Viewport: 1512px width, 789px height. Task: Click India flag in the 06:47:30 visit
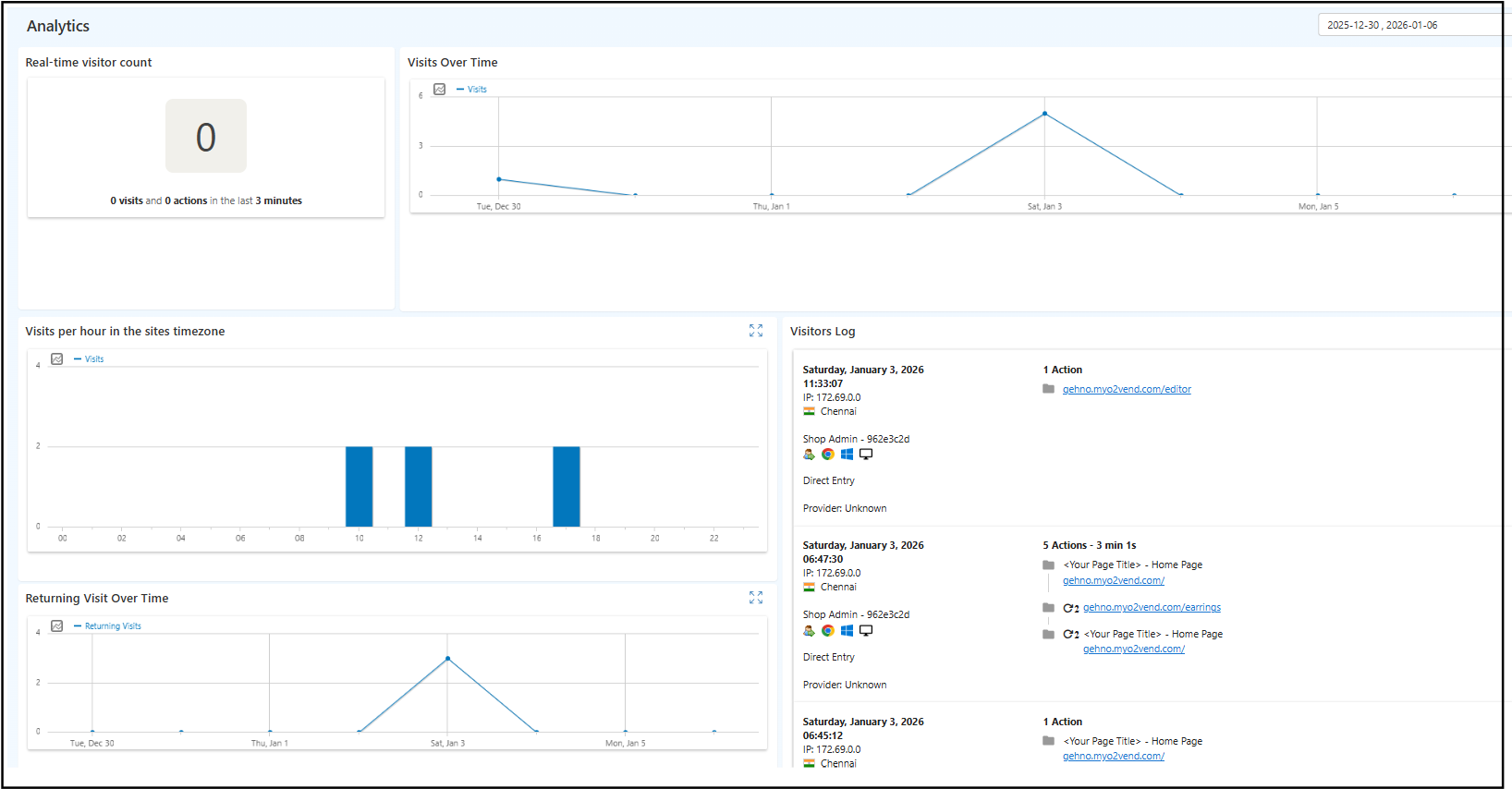[809, 588]
